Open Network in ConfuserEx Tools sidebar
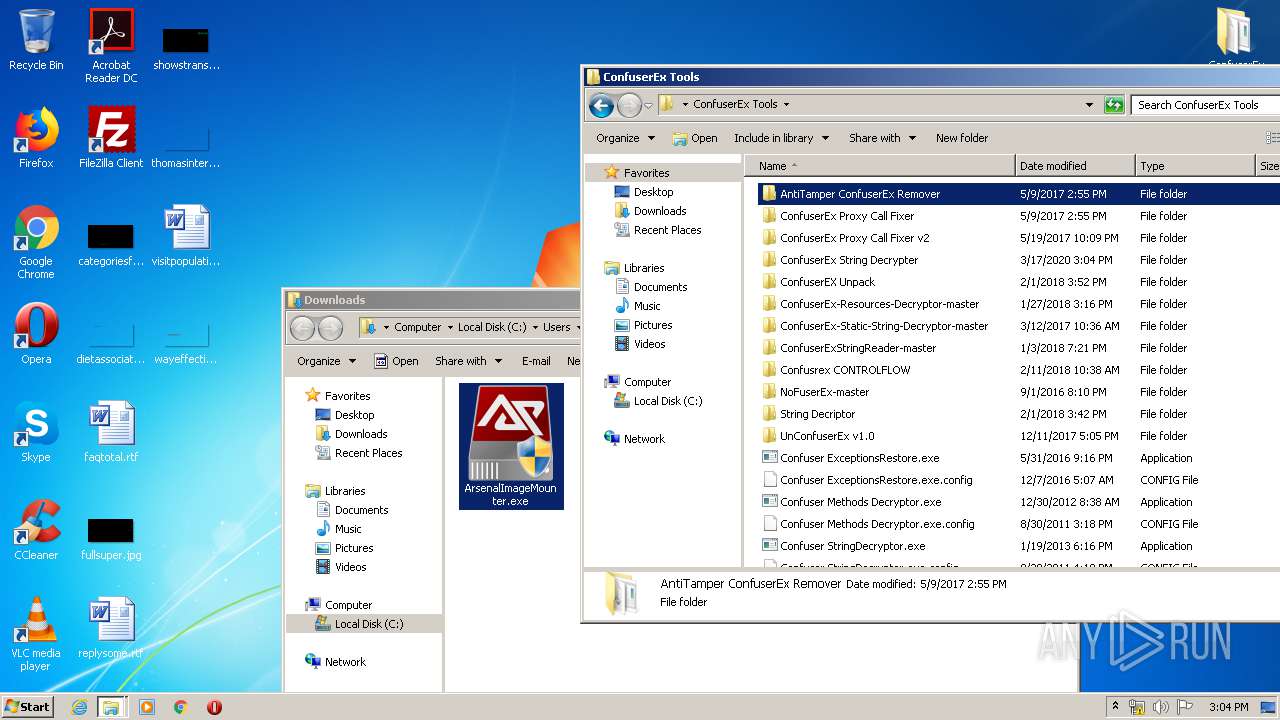 644,439
